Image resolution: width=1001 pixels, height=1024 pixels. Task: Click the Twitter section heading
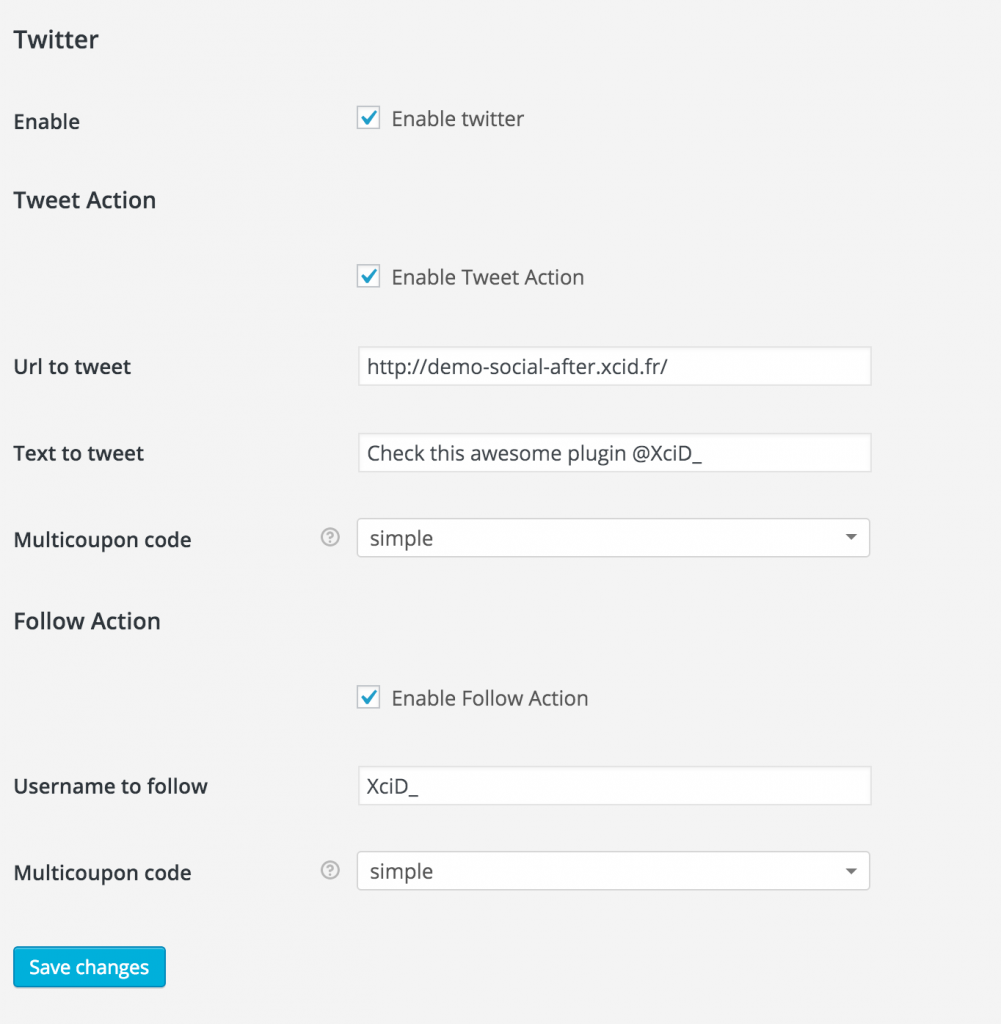tap(56, 40)
